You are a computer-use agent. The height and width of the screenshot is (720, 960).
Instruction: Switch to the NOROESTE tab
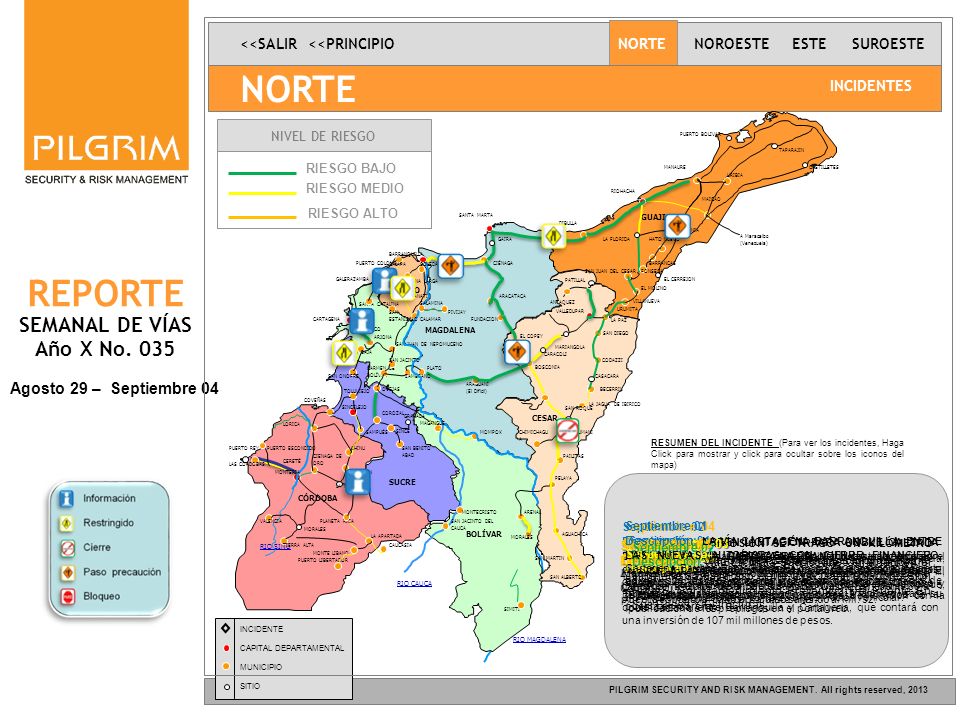pos(731,43)
